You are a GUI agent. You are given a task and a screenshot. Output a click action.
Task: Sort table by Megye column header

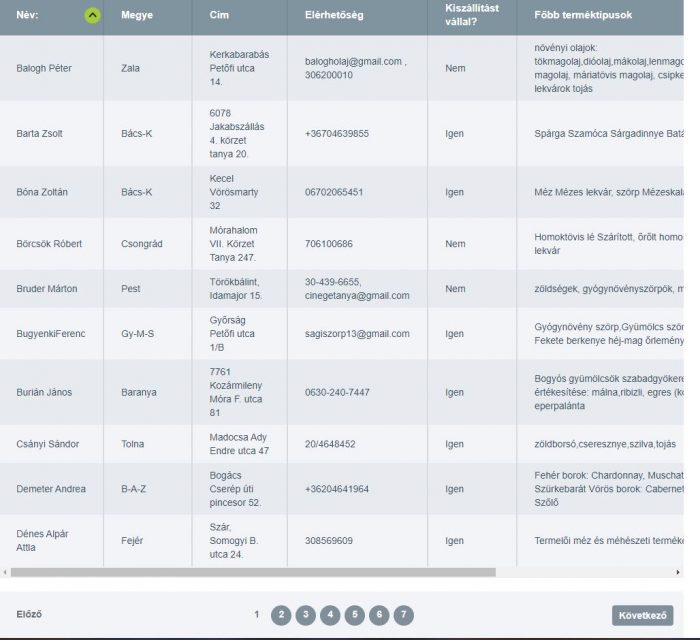(137, 15)
